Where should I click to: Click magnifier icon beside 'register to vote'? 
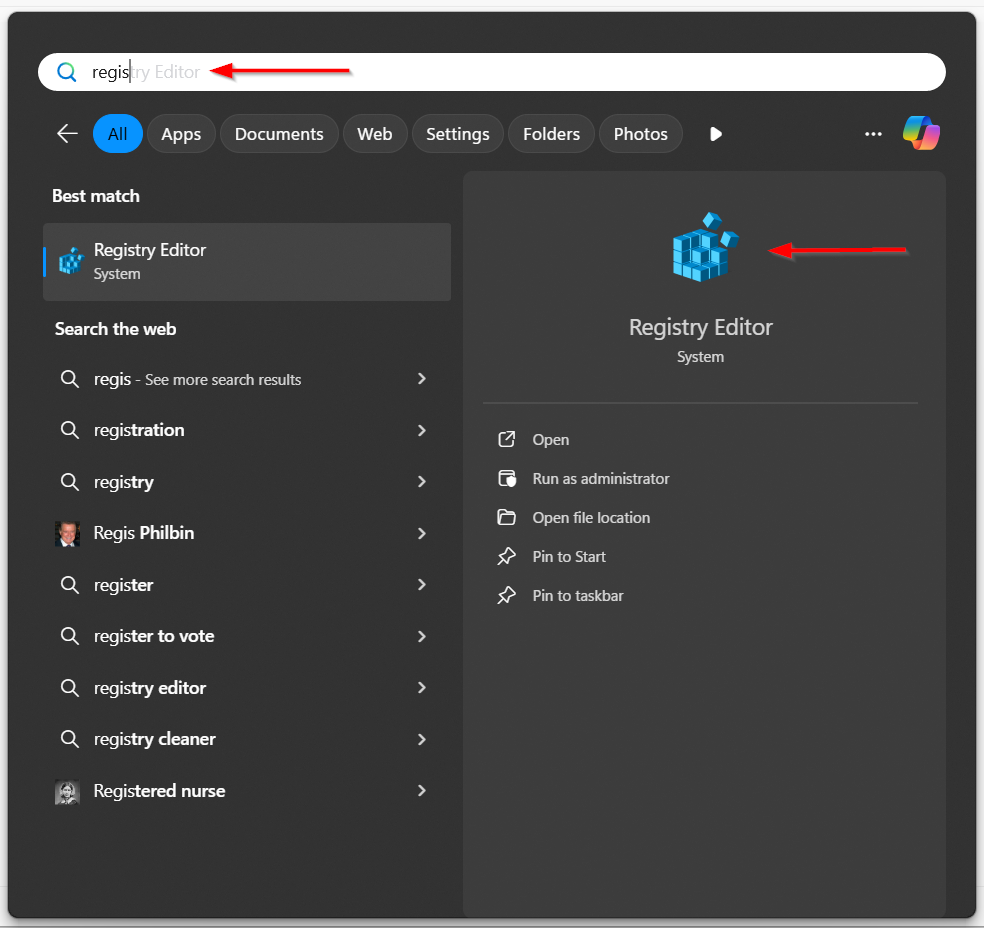(70, 636)
